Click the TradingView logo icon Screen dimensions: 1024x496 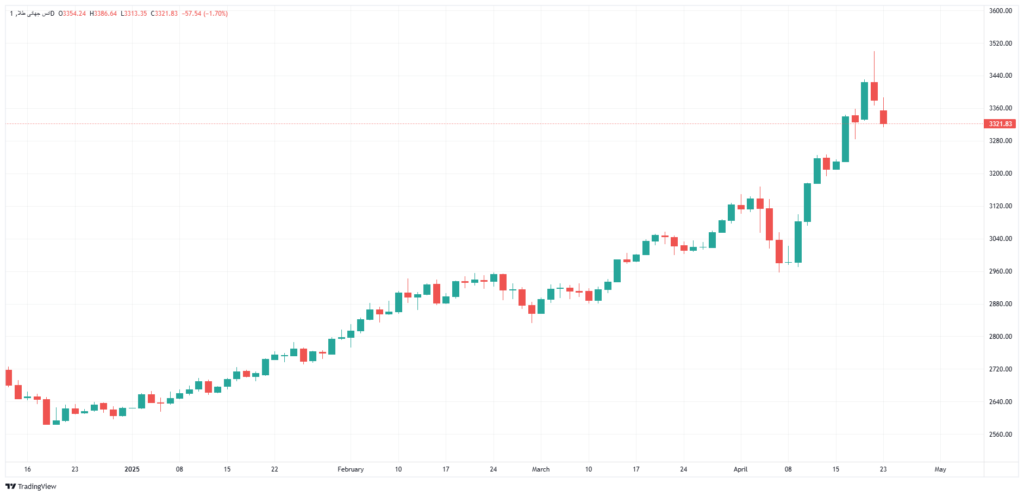tap(10, 487)
